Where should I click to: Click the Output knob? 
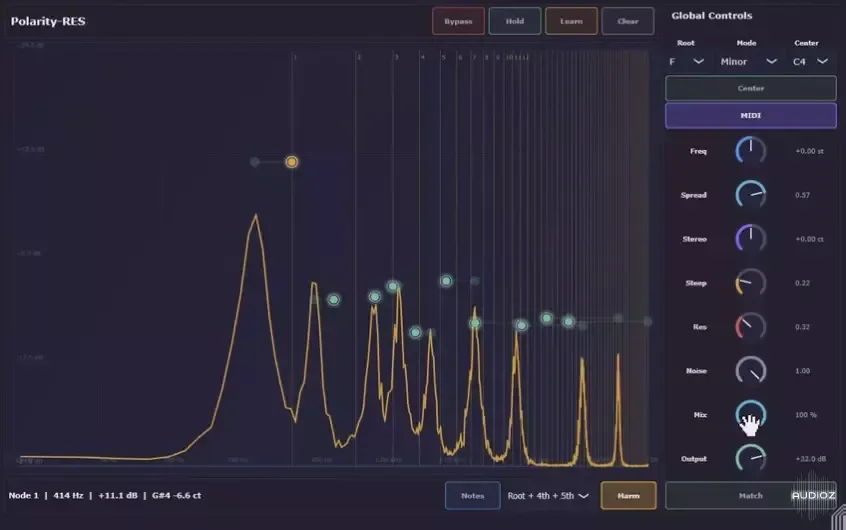(x=751, y=459)
